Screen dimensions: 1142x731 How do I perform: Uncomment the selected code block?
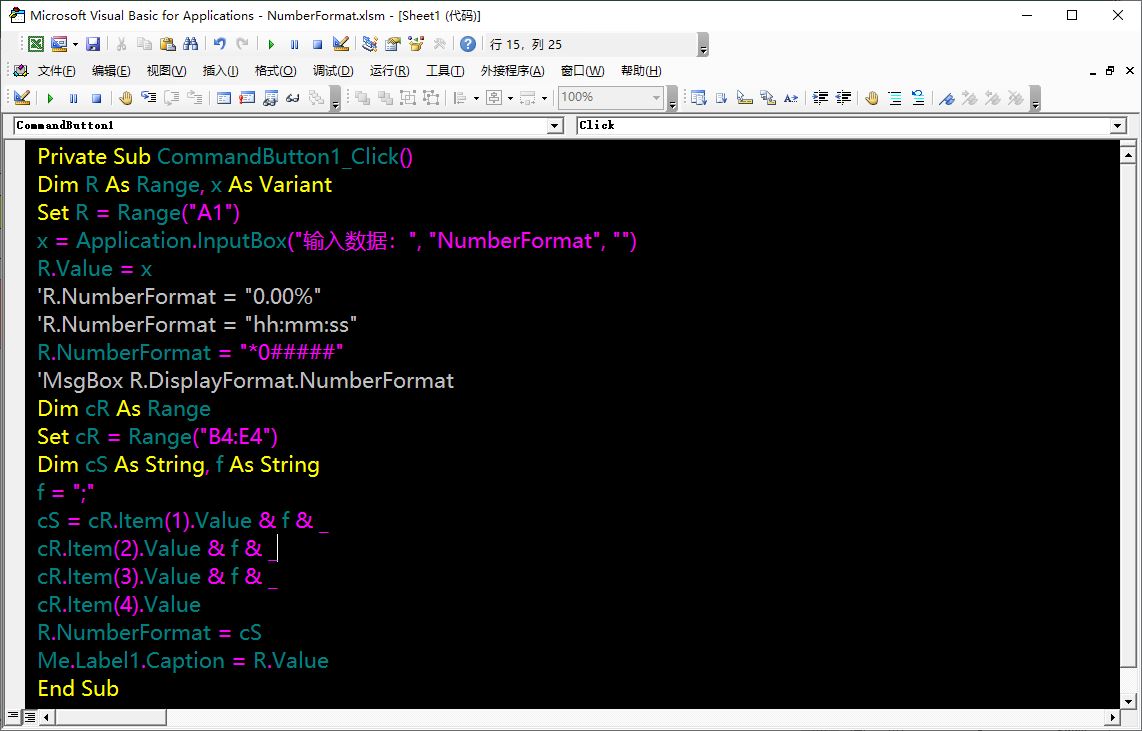[918, 98]
